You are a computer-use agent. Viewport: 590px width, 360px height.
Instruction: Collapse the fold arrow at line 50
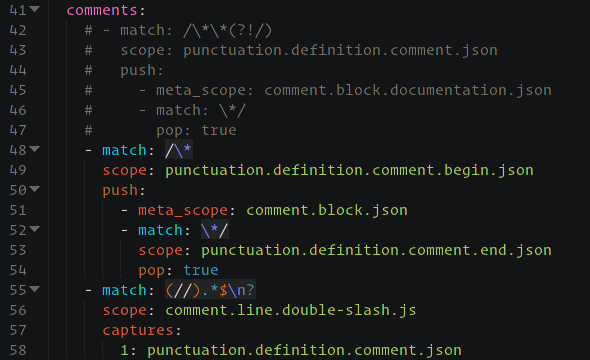34,189
